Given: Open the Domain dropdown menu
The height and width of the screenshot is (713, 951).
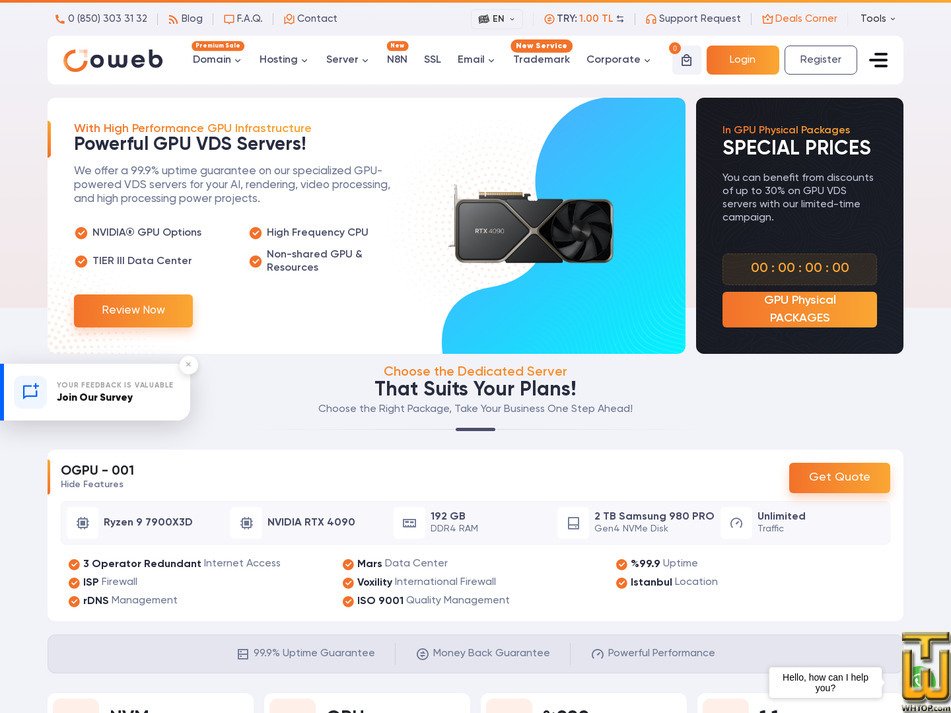Looking at the screenshot, I should [x=217, y=59].
